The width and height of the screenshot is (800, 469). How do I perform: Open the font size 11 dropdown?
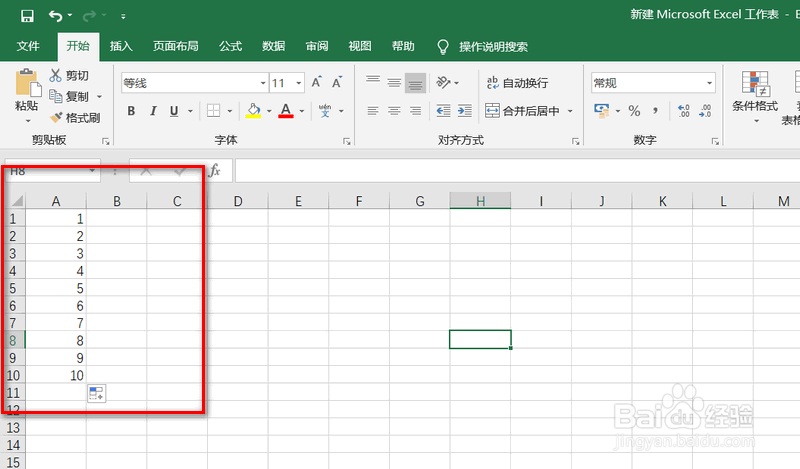299,83
